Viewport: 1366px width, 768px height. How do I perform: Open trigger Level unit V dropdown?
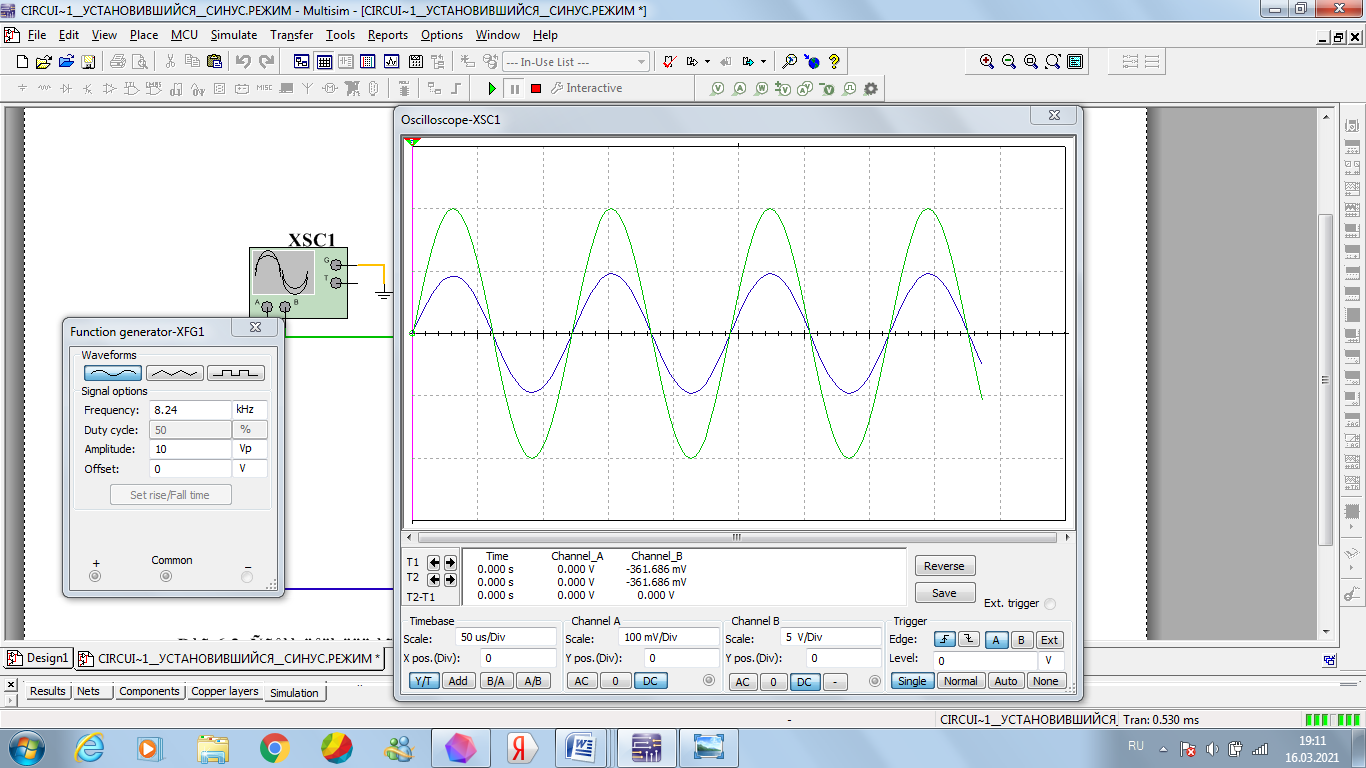coord(1052,660)
